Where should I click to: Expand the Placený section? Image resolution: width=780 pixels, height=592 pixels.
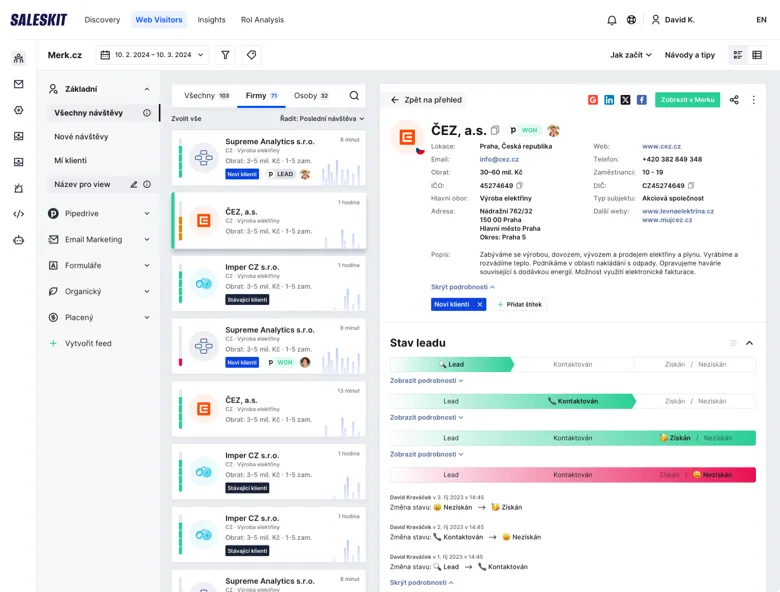(147, 317)
